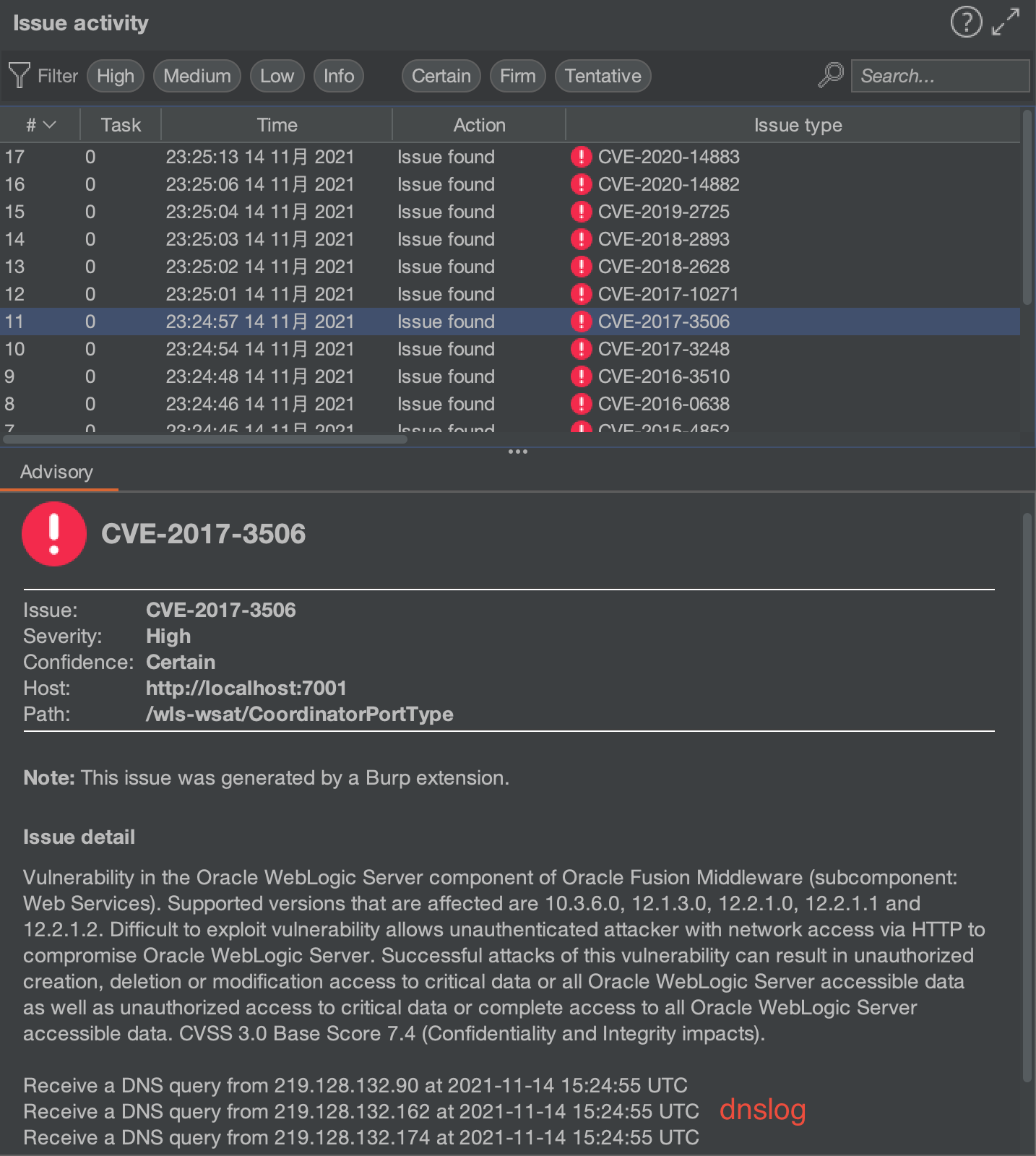Click the large red advisory severity icon
Screen dimensions: 1036x1156
click(54, 534)
